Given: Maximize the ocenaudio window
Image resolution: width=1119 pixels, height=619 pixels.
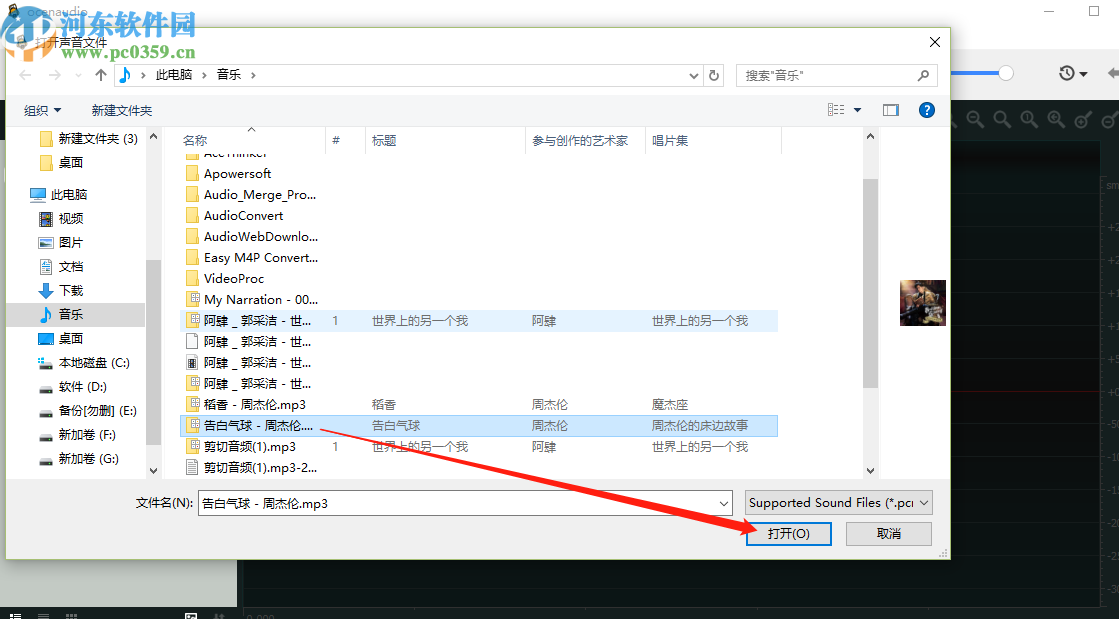Looking at the screenshot, I should (x=1094, y=11).
